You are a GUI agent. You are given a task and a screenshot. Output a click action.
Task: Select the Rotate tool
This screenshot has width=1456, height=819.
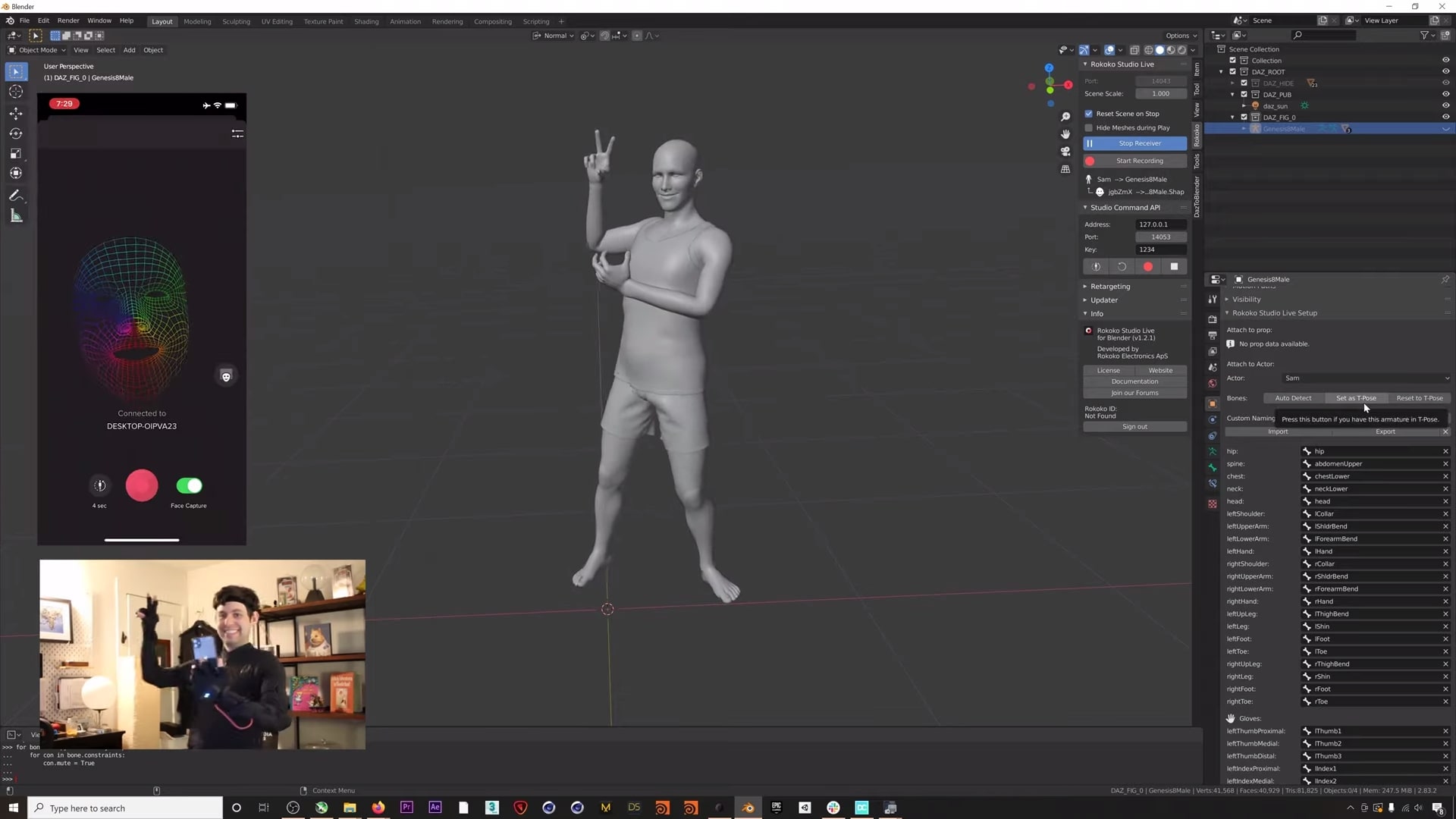[15, 133]
